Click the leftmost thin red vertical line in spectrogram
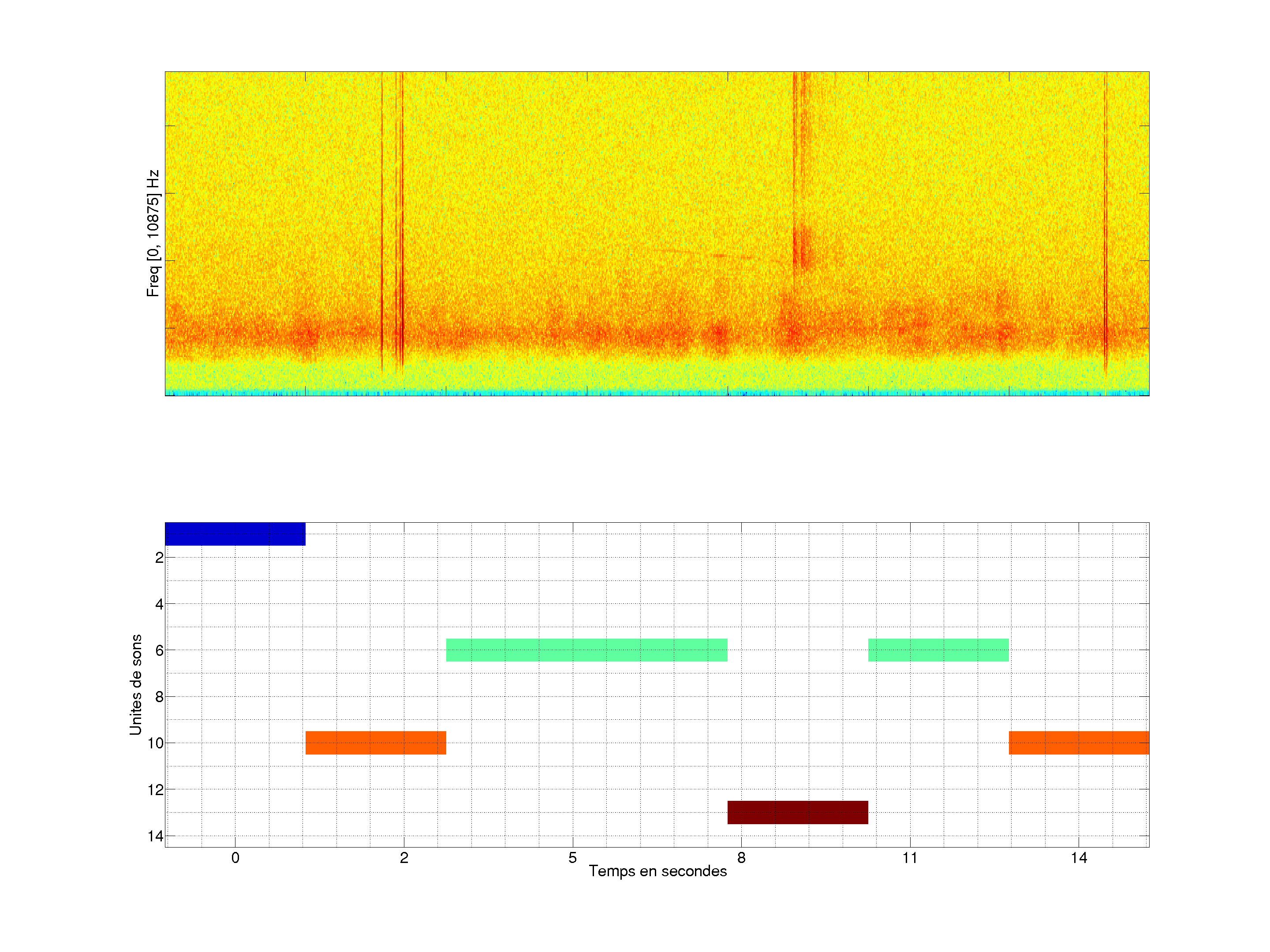1270x952 pixels. click(x=382, y=230)
